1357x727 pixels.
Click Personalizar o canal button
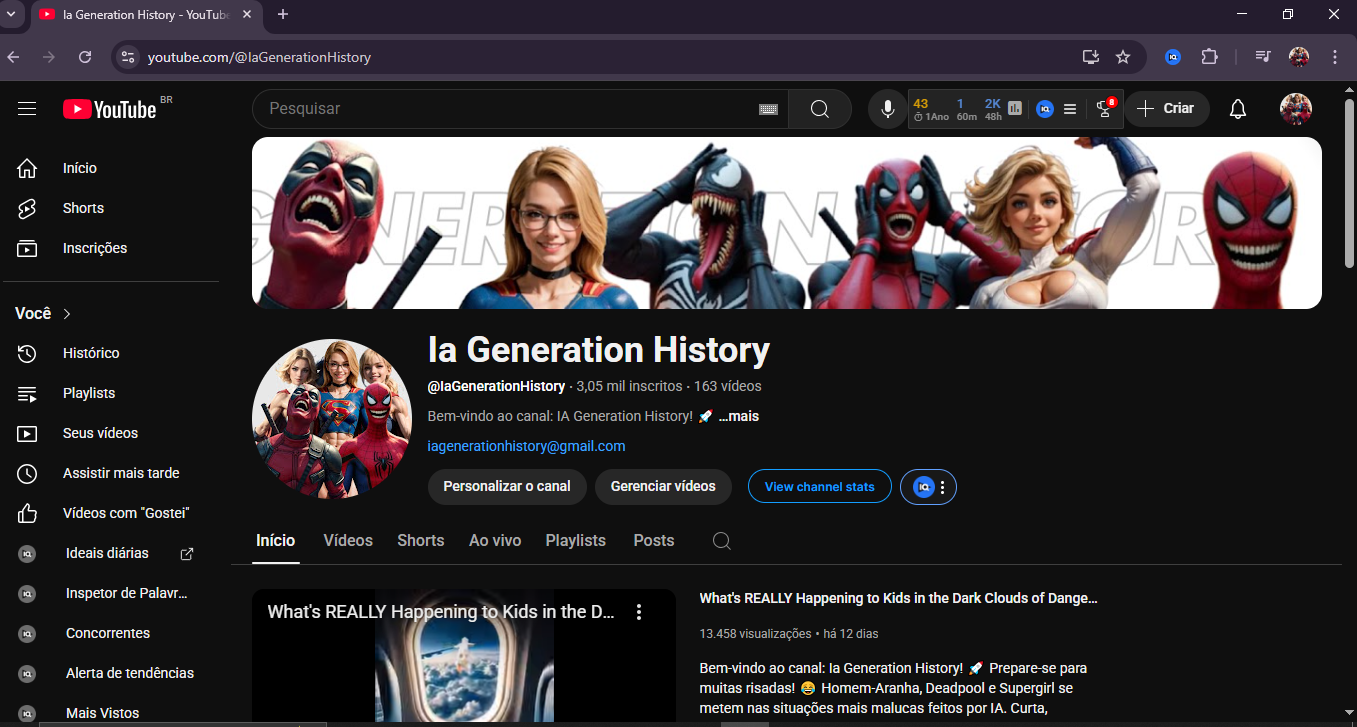pos(507,487)
